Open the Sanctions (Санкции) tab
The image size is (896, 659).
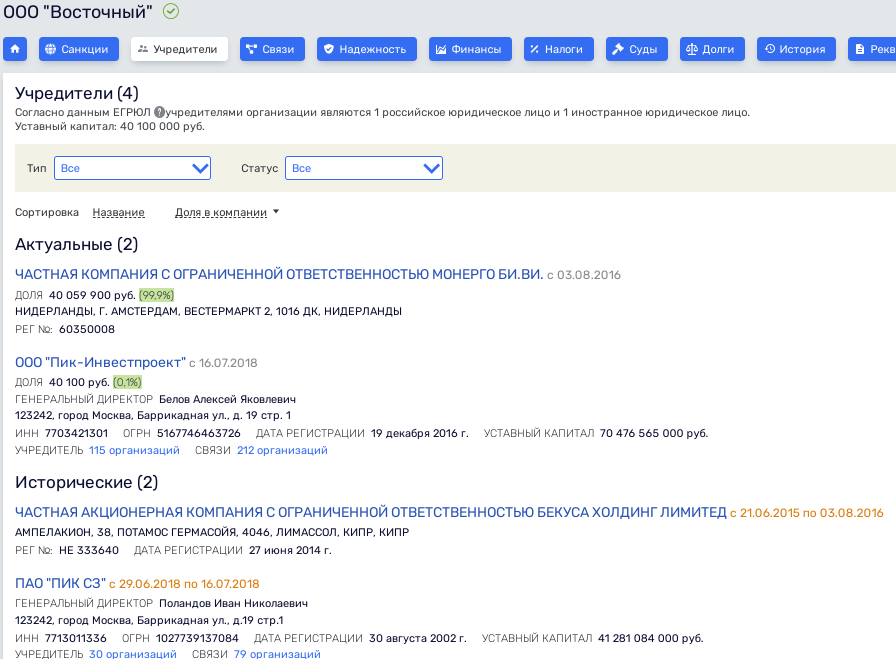(x=79, y=49)
